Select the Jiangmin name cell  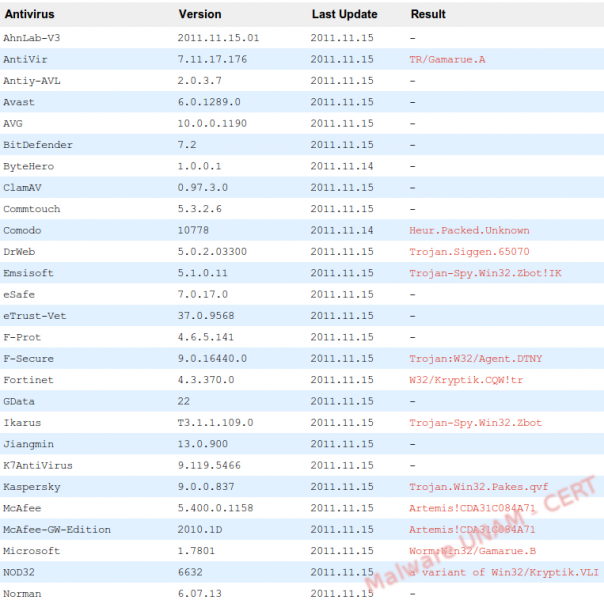pos(29,444)
